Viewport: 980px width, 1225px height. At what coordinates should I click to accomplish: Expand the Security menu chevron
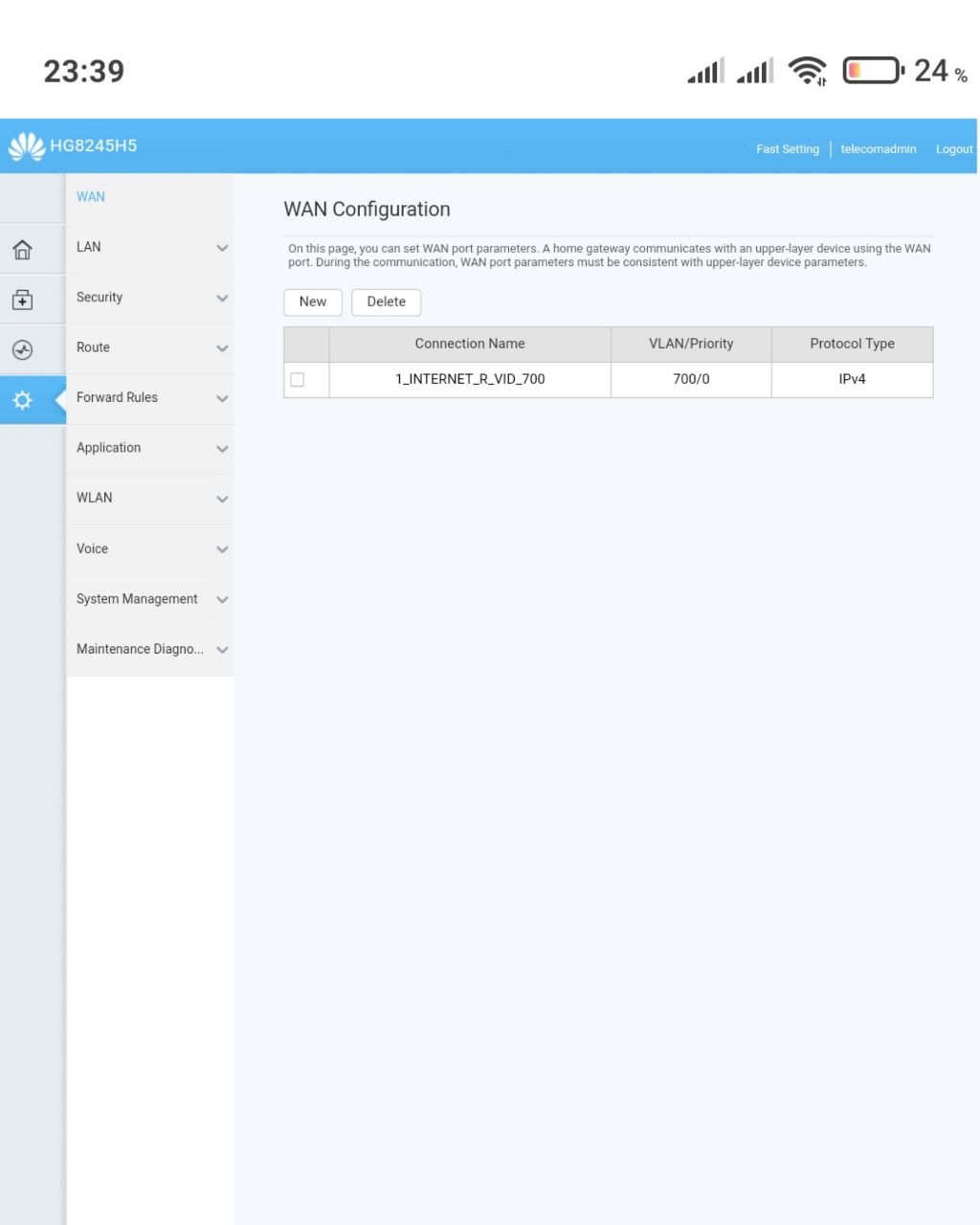(222, 298)
